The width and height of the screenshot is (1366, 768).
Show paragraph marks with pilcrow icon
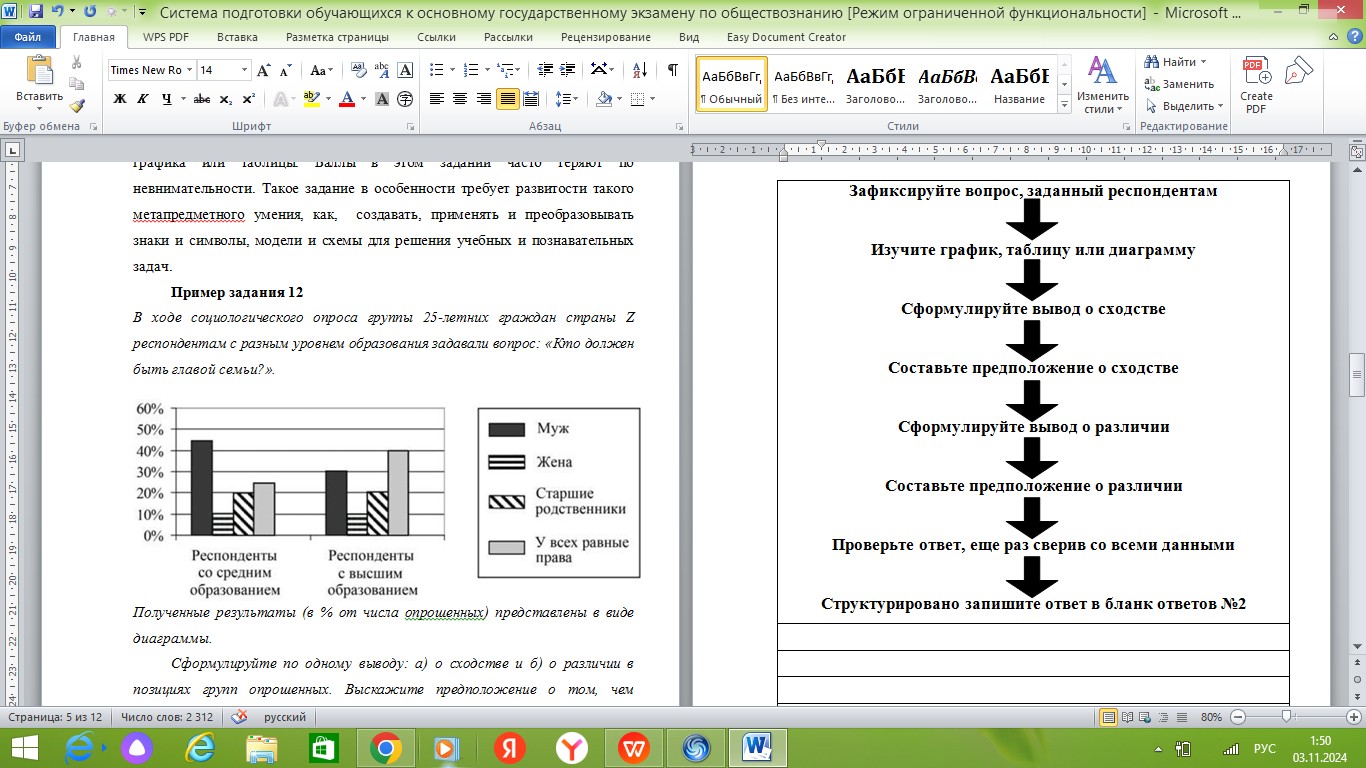tap(672, 70)
